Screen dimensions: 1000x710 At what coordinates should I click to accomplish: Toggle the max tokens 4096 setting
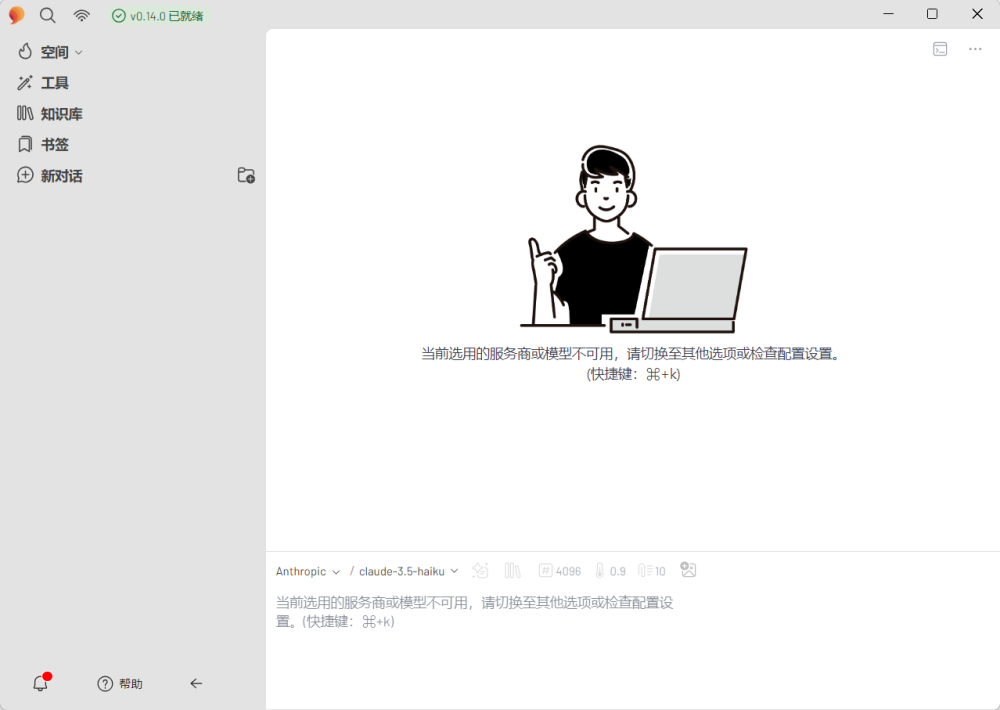(x=559, y=570)
